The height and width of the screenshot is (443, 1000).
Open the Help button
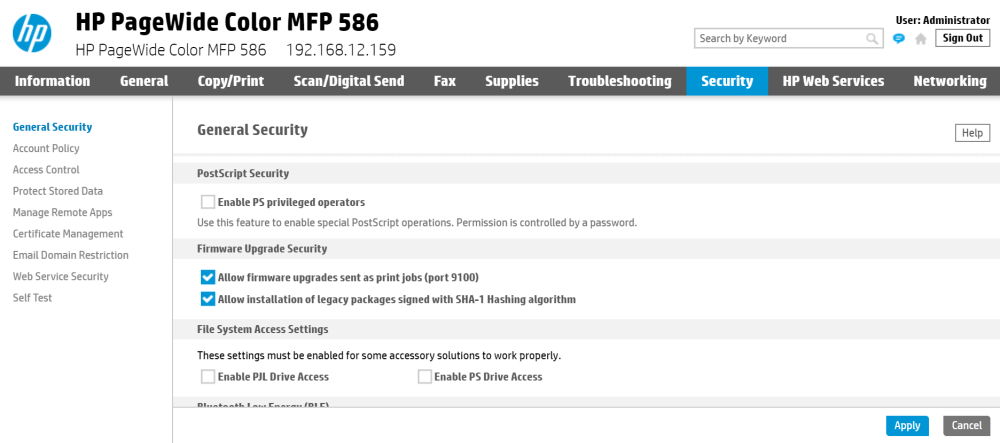(x=972, y=133)
